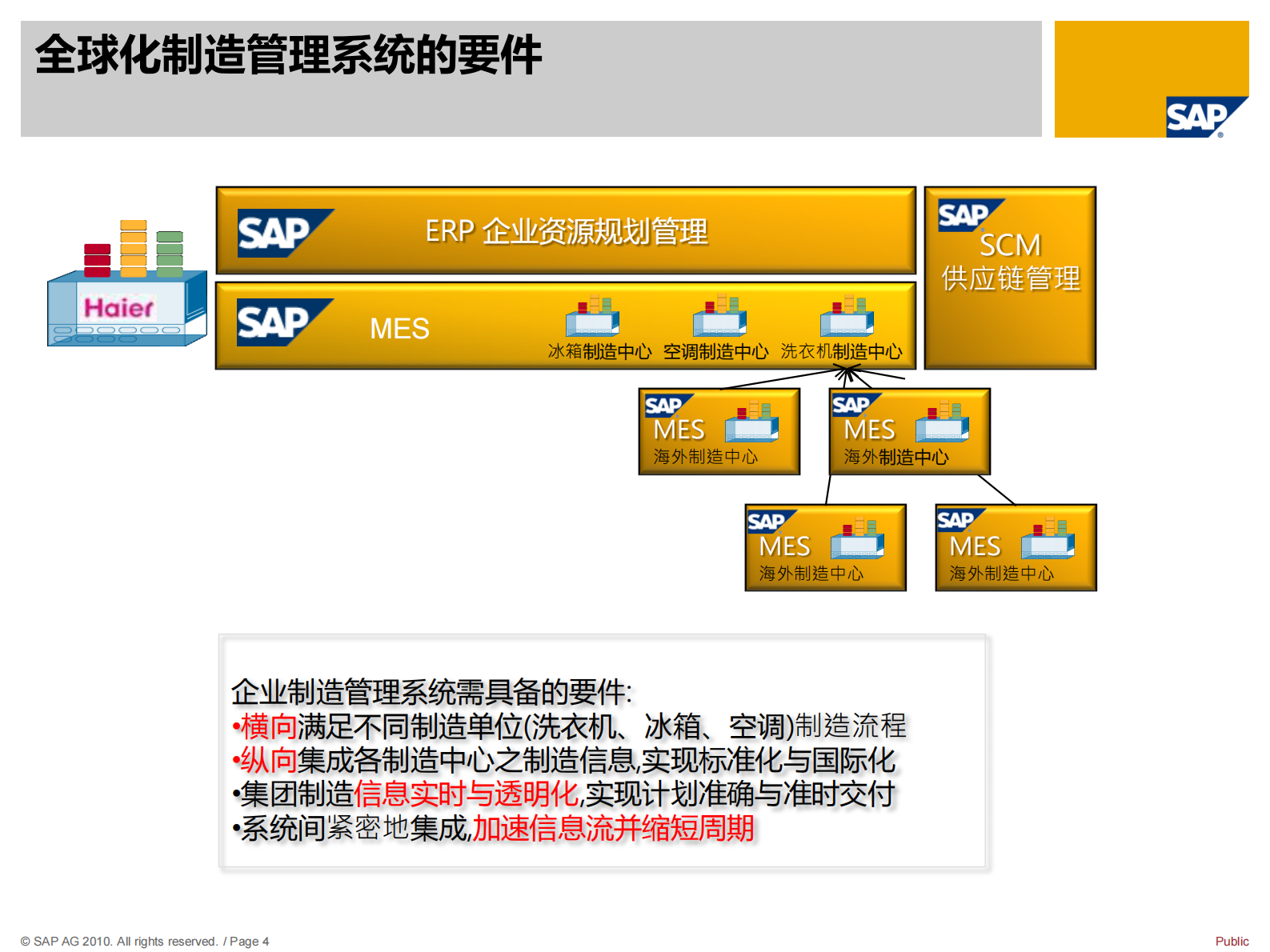
Task: Select 海外制造中心 in the upper-right overseas box
Action: 895,457
